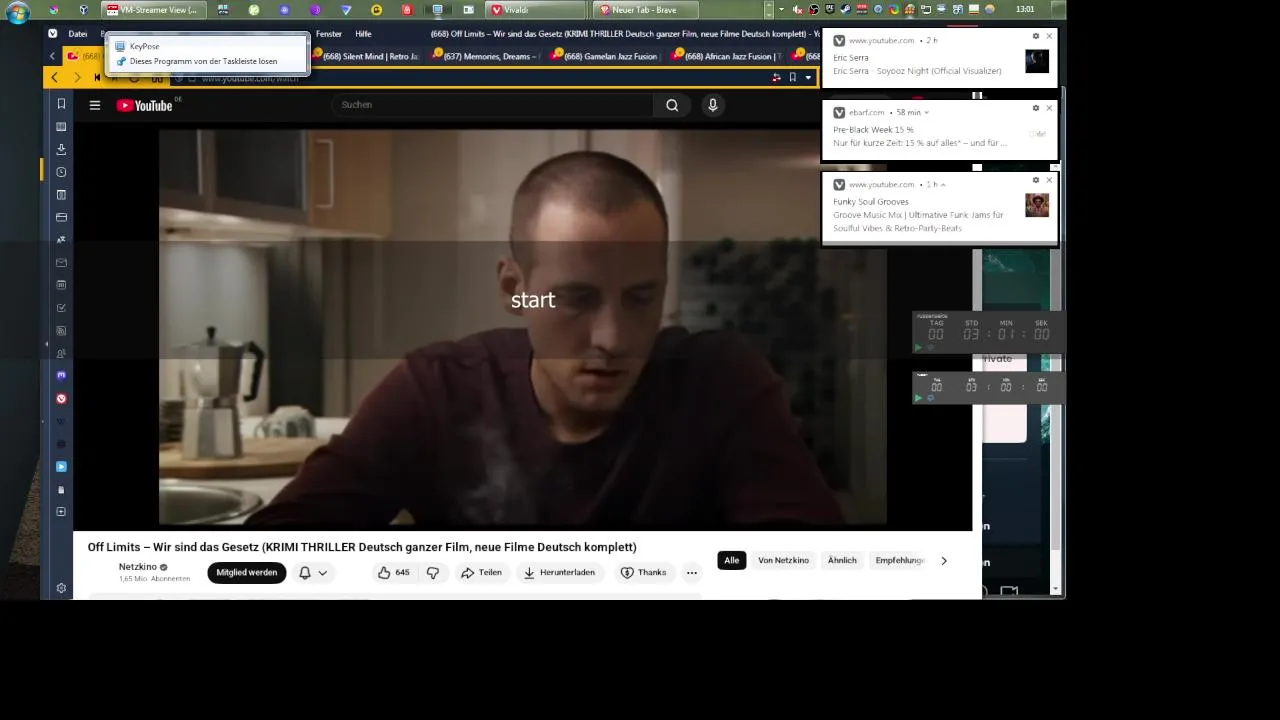Screen dimensions: 1280x720
Task: Open the Translate panel in sidebar
Action: click(x=61, y=240)
